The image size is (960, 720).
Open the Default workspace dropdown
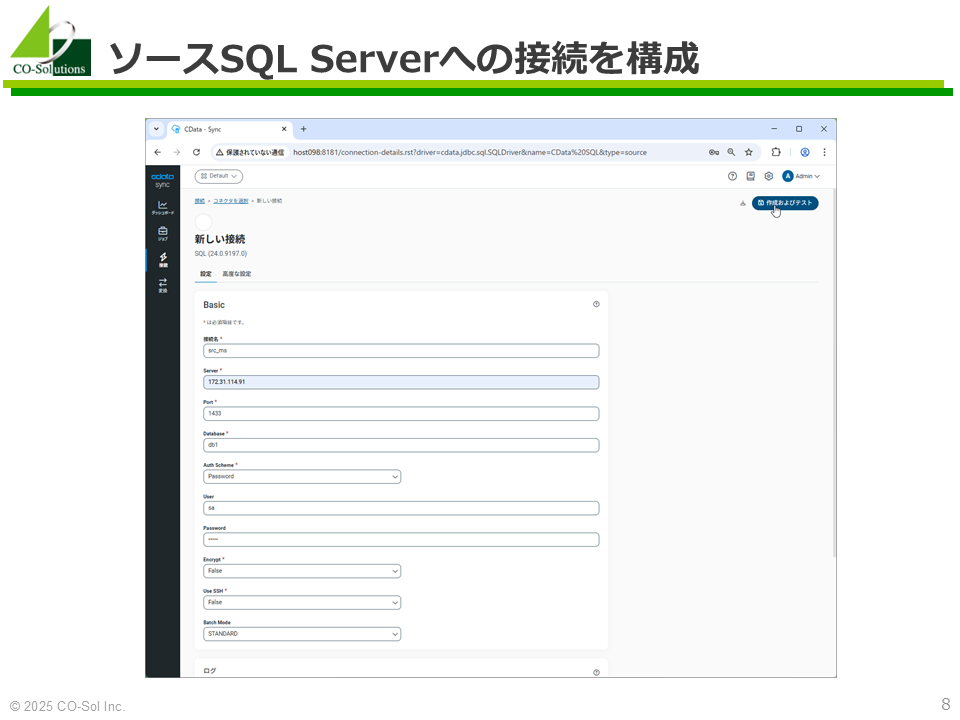(219, 176)
